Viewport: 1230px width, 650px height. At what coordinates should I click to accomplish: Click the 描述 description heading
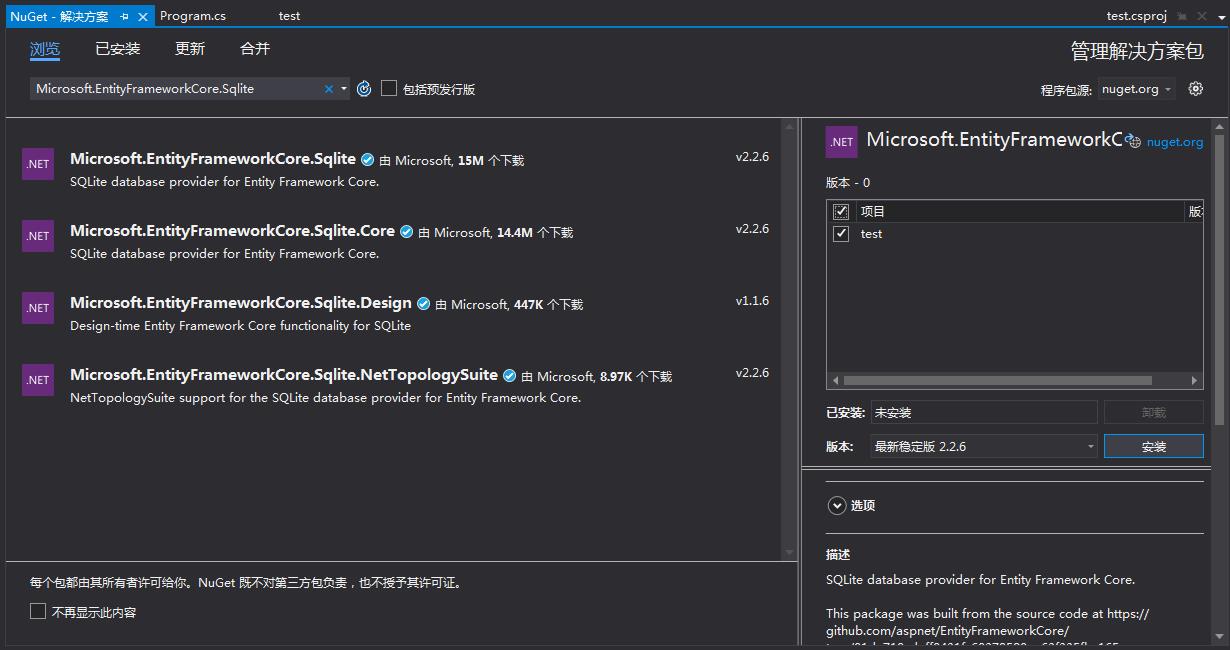[x=838, y=554]
